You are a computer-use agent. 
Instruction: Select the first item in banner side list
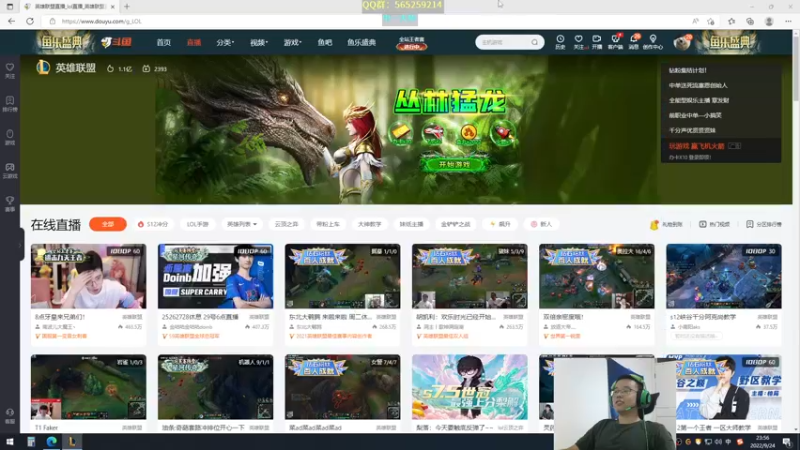(687, 70)
